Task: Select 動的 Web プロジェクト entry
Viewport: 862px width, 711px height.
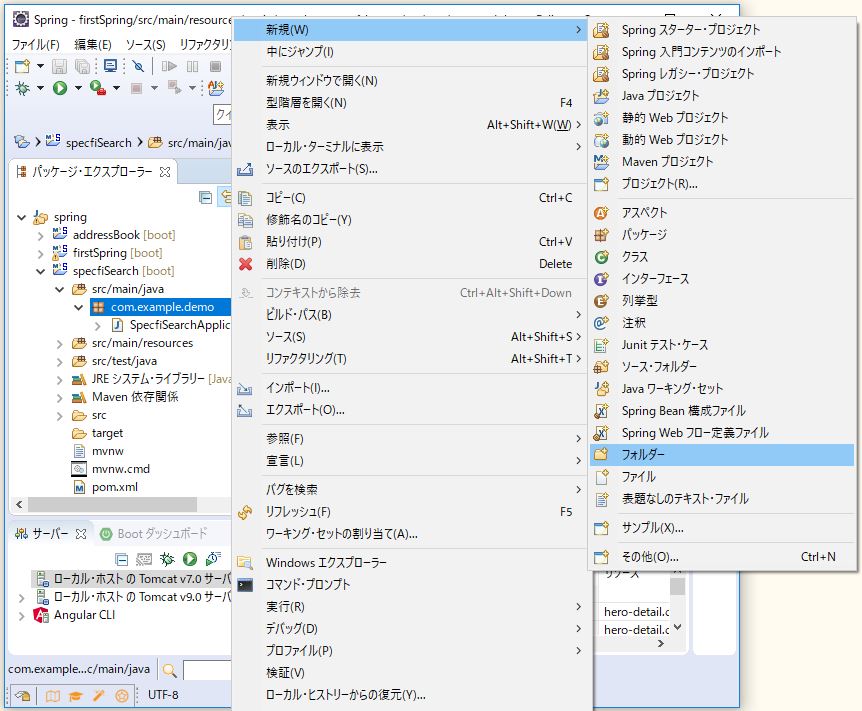Action: pyautogui.click(x=722, y=140)
